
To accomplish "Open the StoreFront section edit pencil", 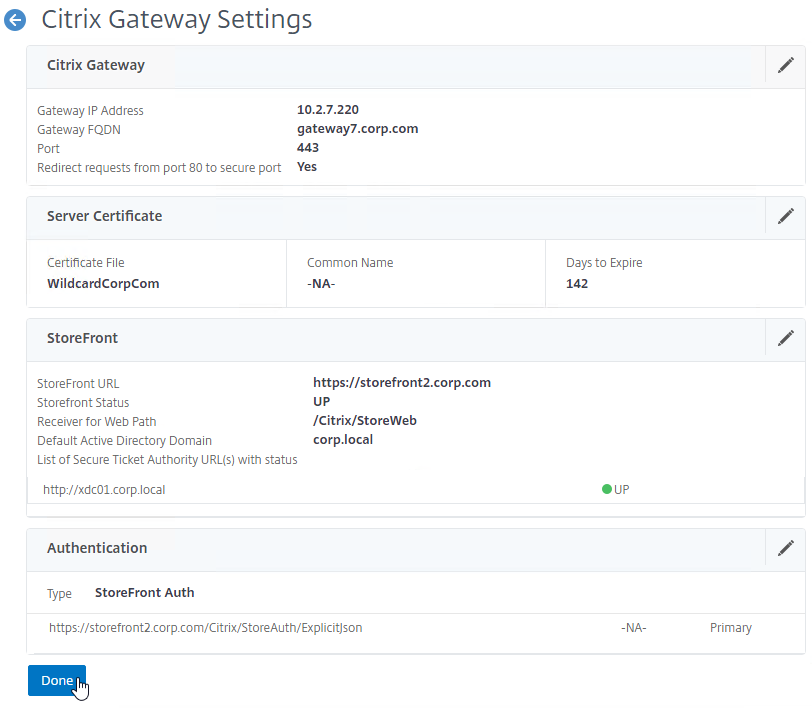I will click(x=786, y=338).
